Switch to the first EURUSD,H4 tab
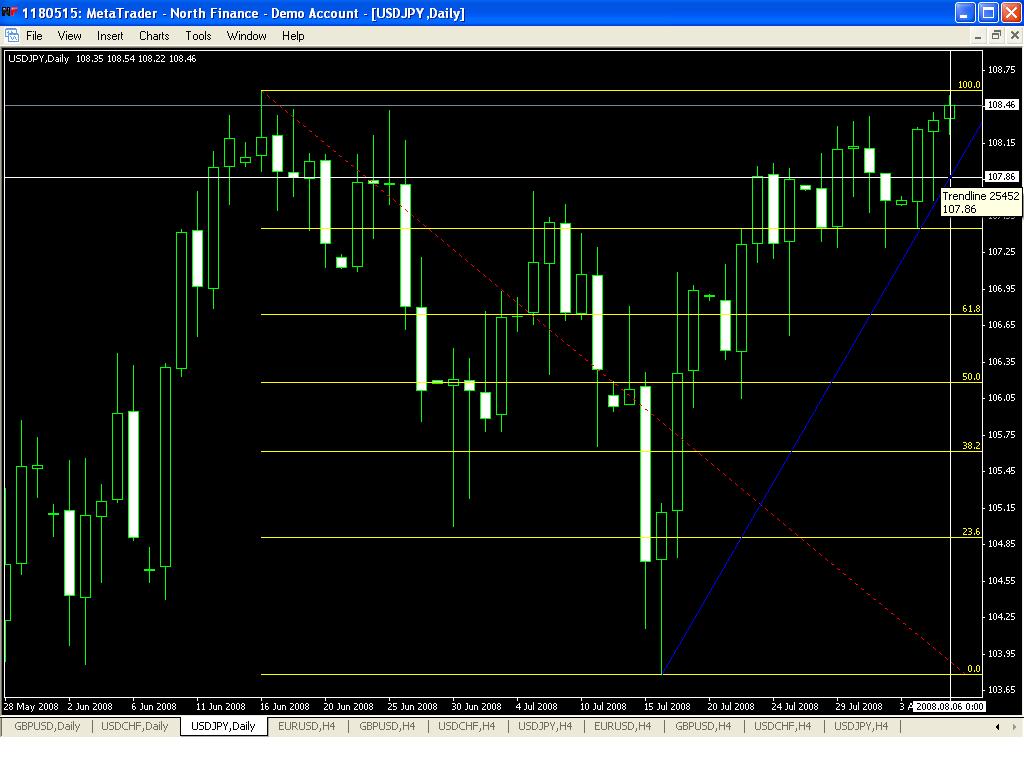 306,726
